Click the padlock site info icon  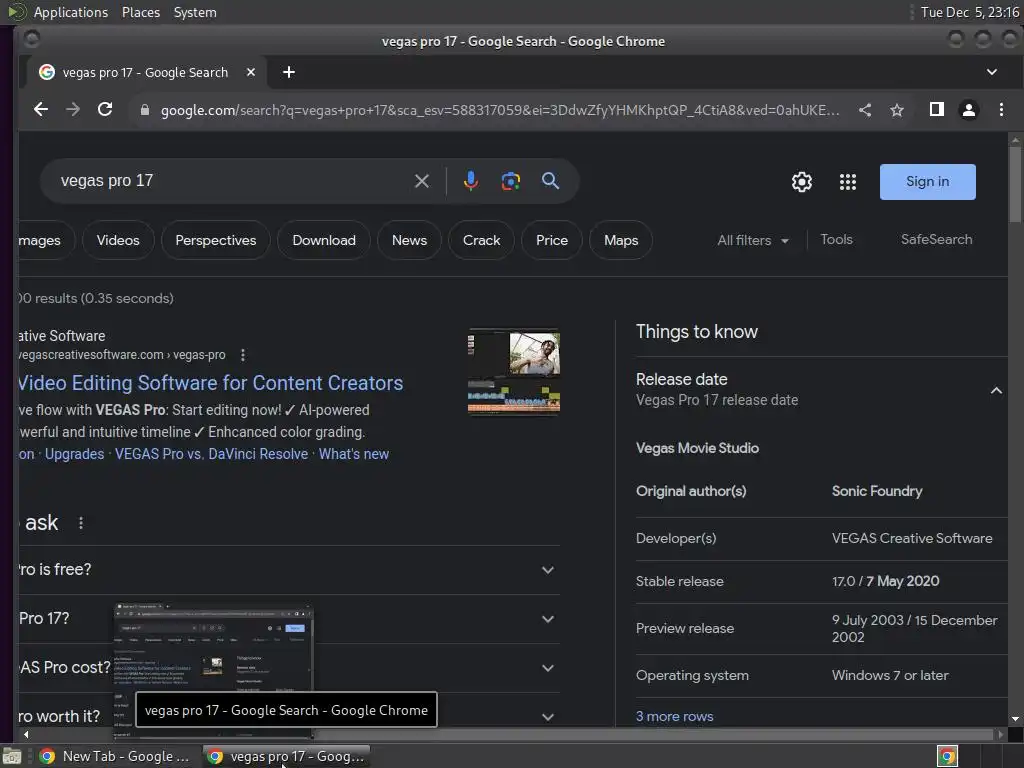click(x=144, y=110)
